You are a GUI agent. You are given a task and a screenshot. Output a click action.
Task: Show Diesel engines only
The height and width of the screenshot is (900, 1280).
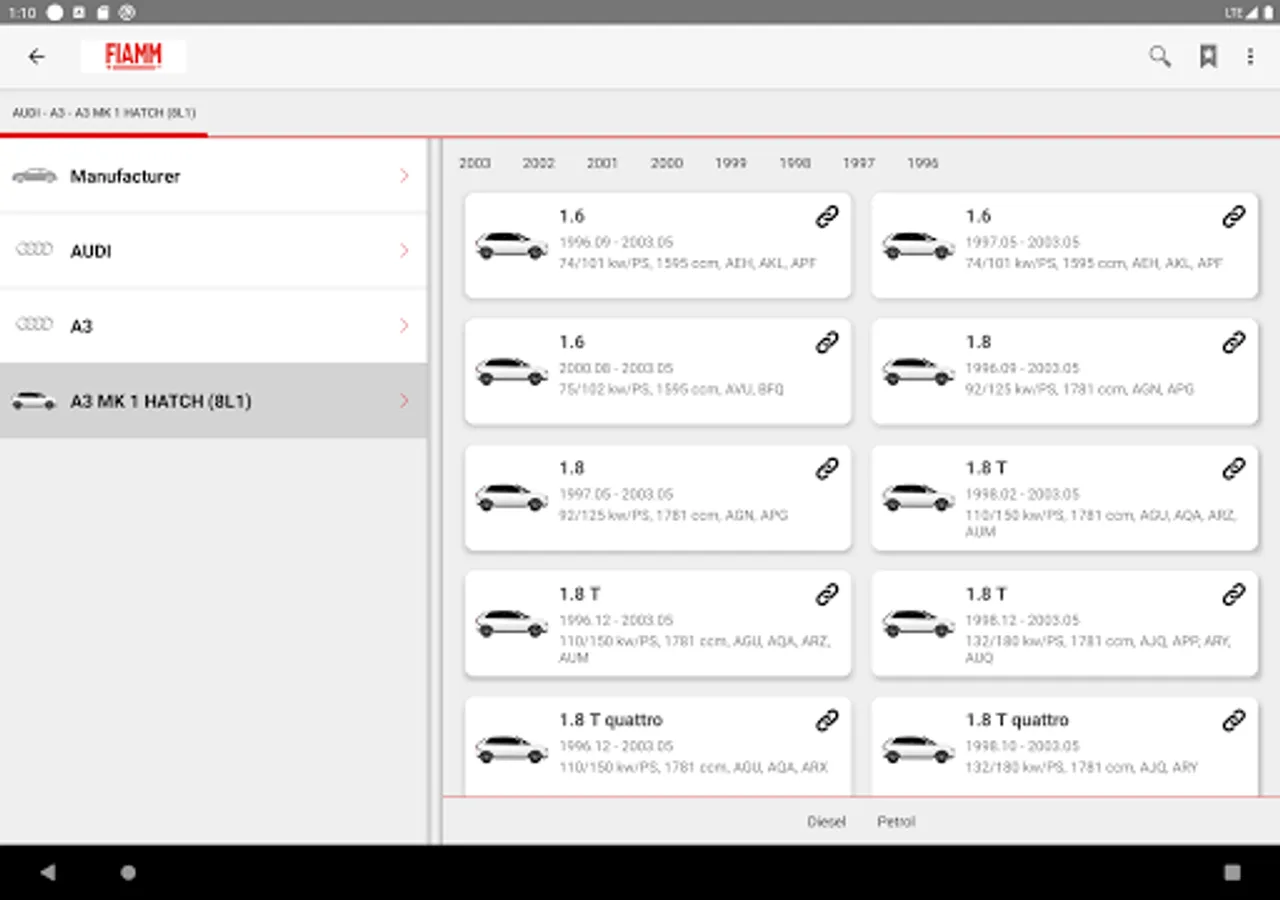827,822
